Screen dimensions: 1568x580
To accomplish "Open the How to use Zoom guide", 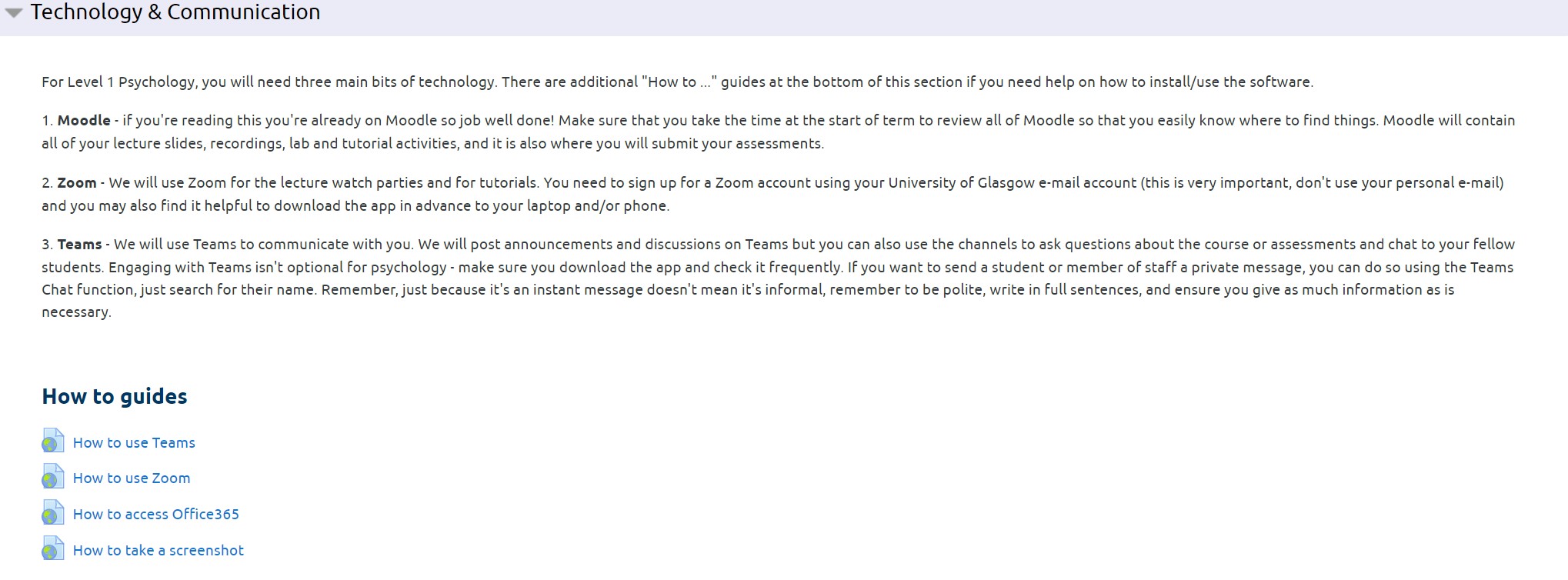I will click(x=132, y=478).
